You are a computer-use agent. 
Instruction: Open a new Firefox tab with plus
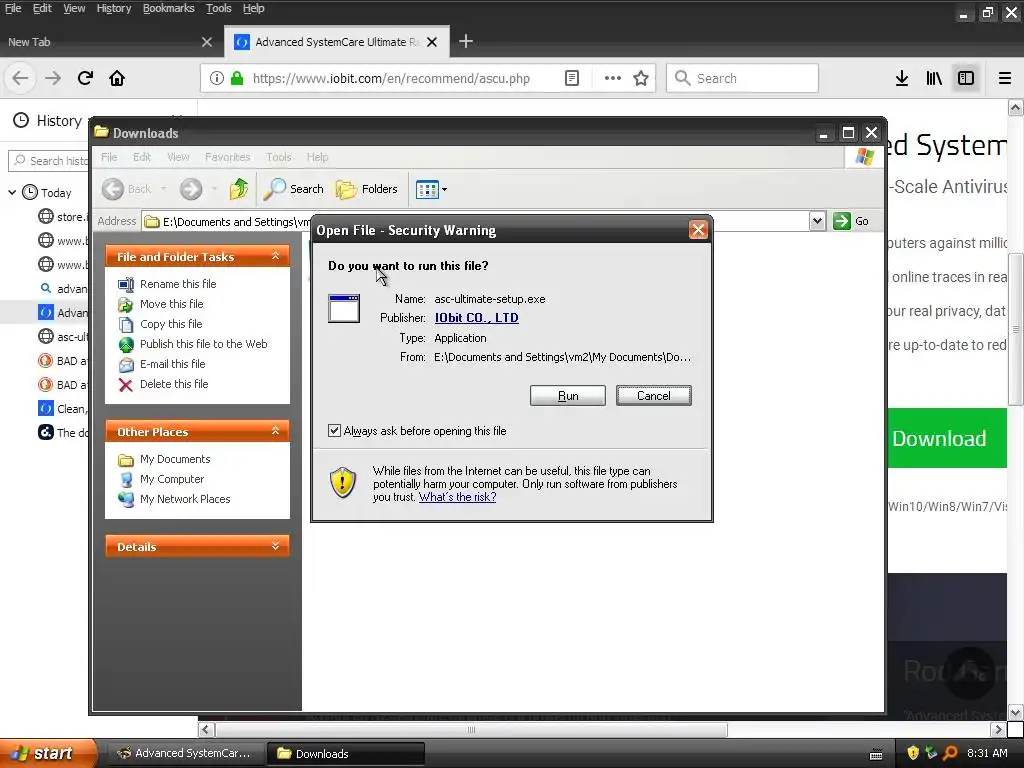466,42
